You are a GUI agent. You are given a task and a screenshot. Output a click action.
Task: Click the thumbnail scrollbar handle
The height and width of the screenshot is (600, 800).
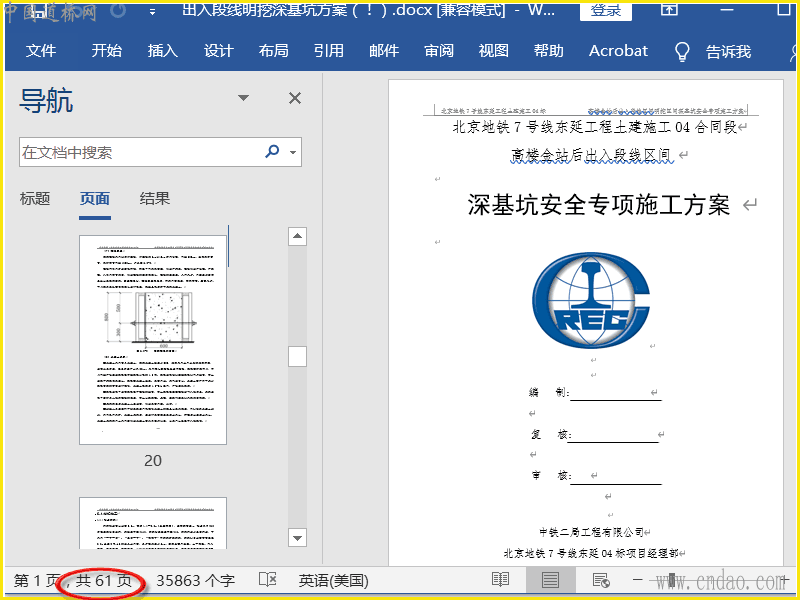pos(297,357)
